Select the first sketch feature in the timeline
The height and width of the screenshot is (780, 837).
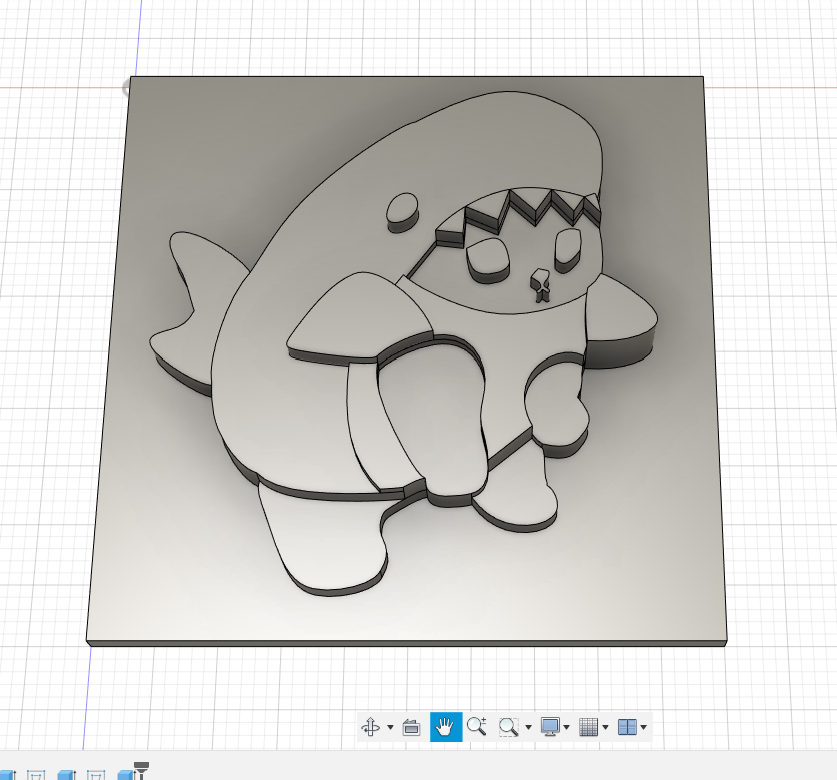(36, 775)
